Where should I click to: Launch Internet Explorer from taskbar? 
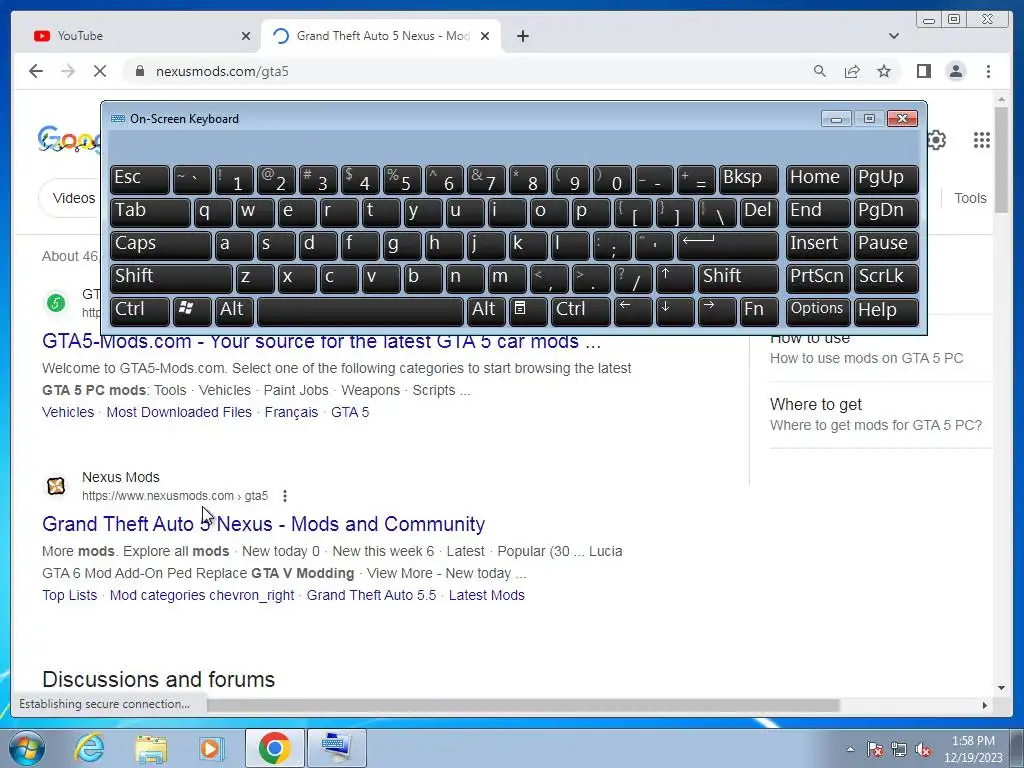pos(89,748)
